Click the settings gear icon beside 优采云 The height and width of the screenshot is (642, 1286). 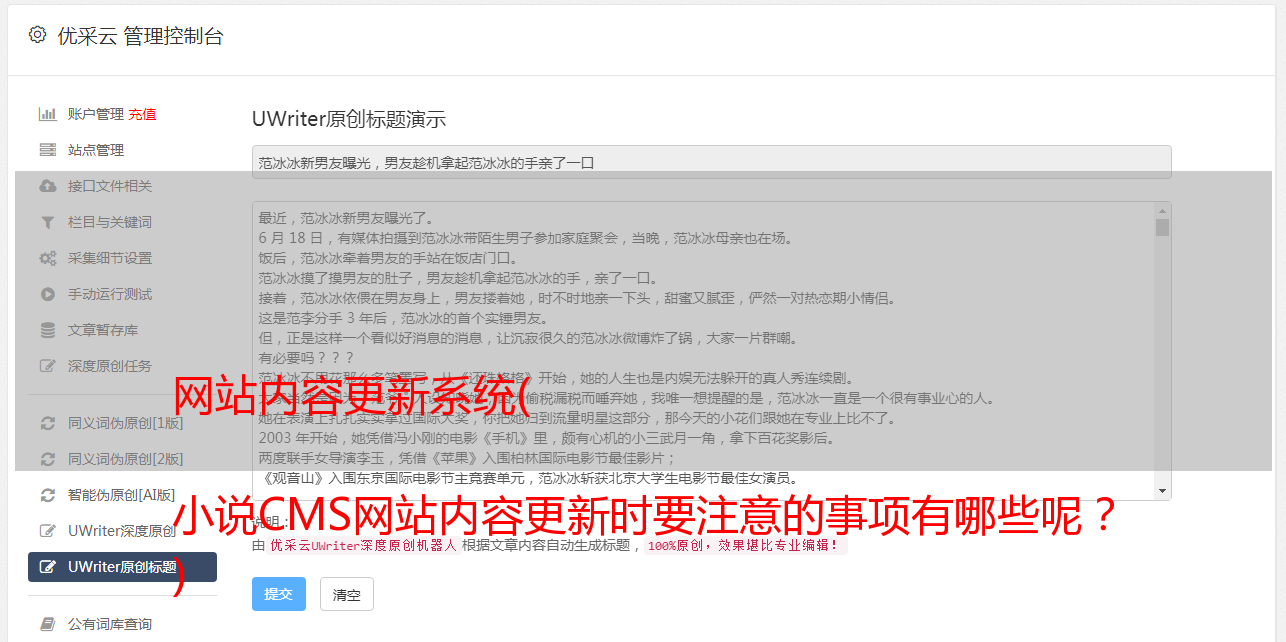[x=37, y=35]
